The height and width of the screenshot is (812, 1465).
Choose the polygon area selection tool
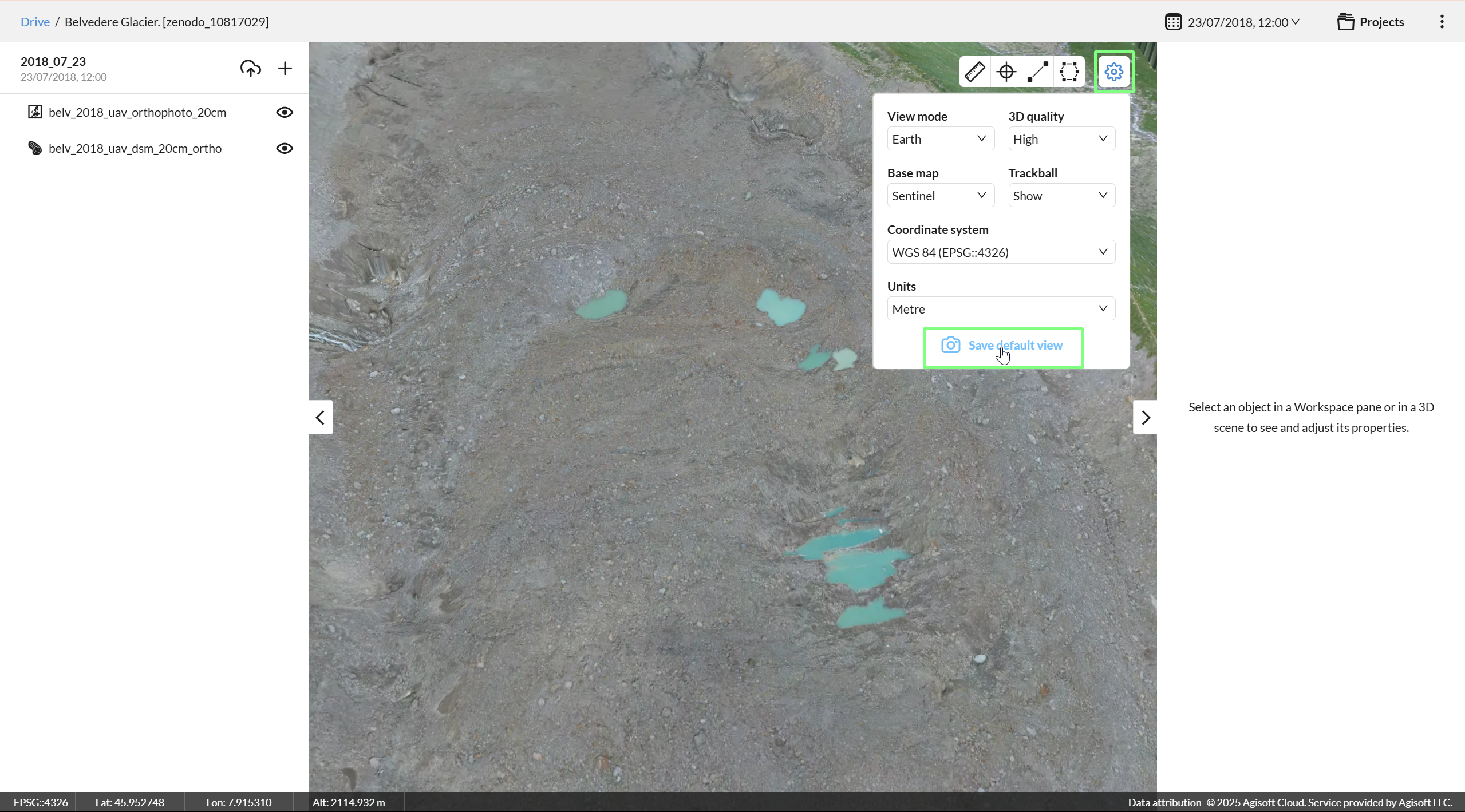1069,72
